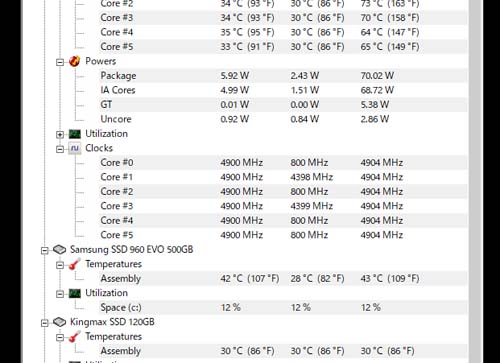Collapse the Samsung SSD 960 EVO node
The width and height of the screenshot is (500, 363).
(x=45, y=250)
